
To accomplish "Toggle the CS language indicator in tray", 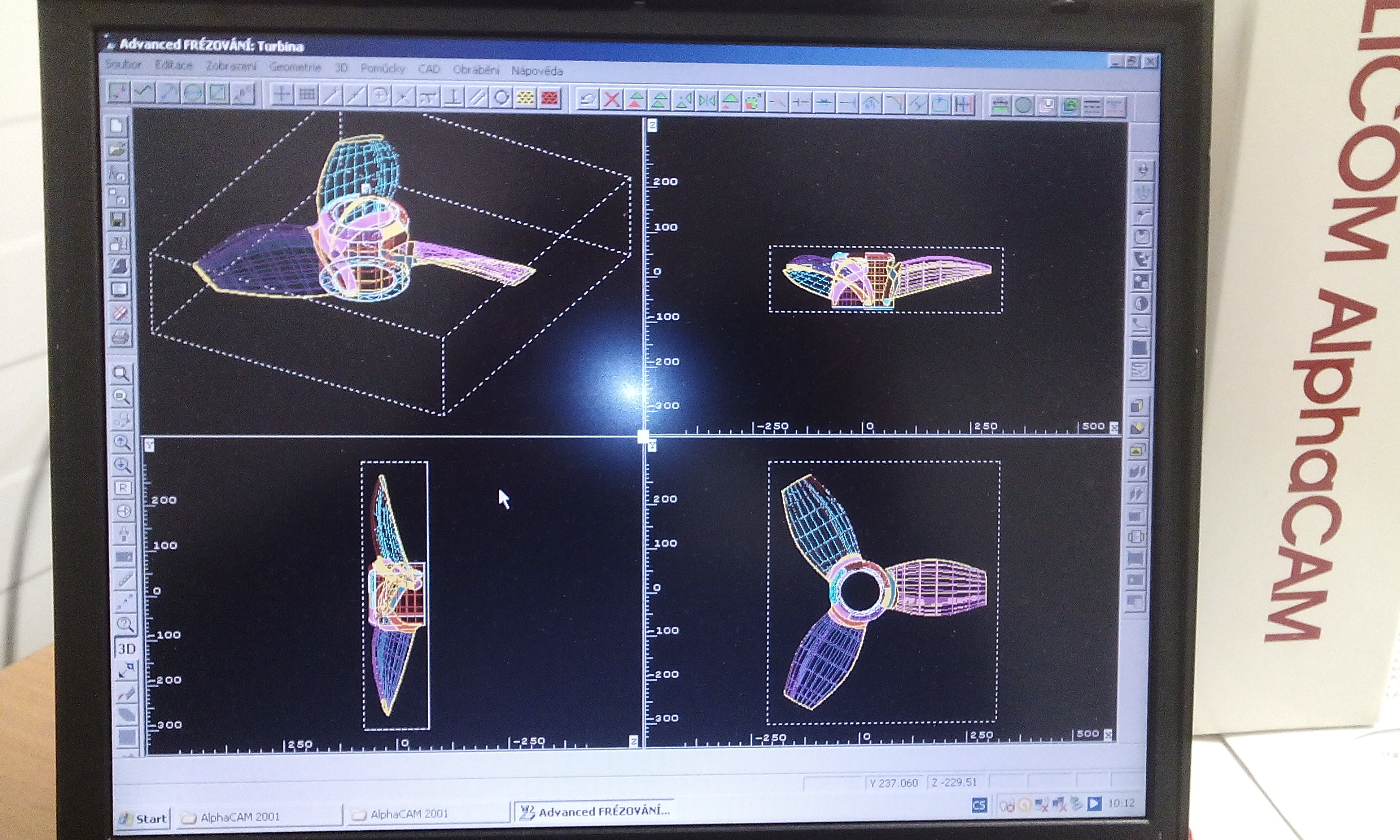I will coord(979,805).
